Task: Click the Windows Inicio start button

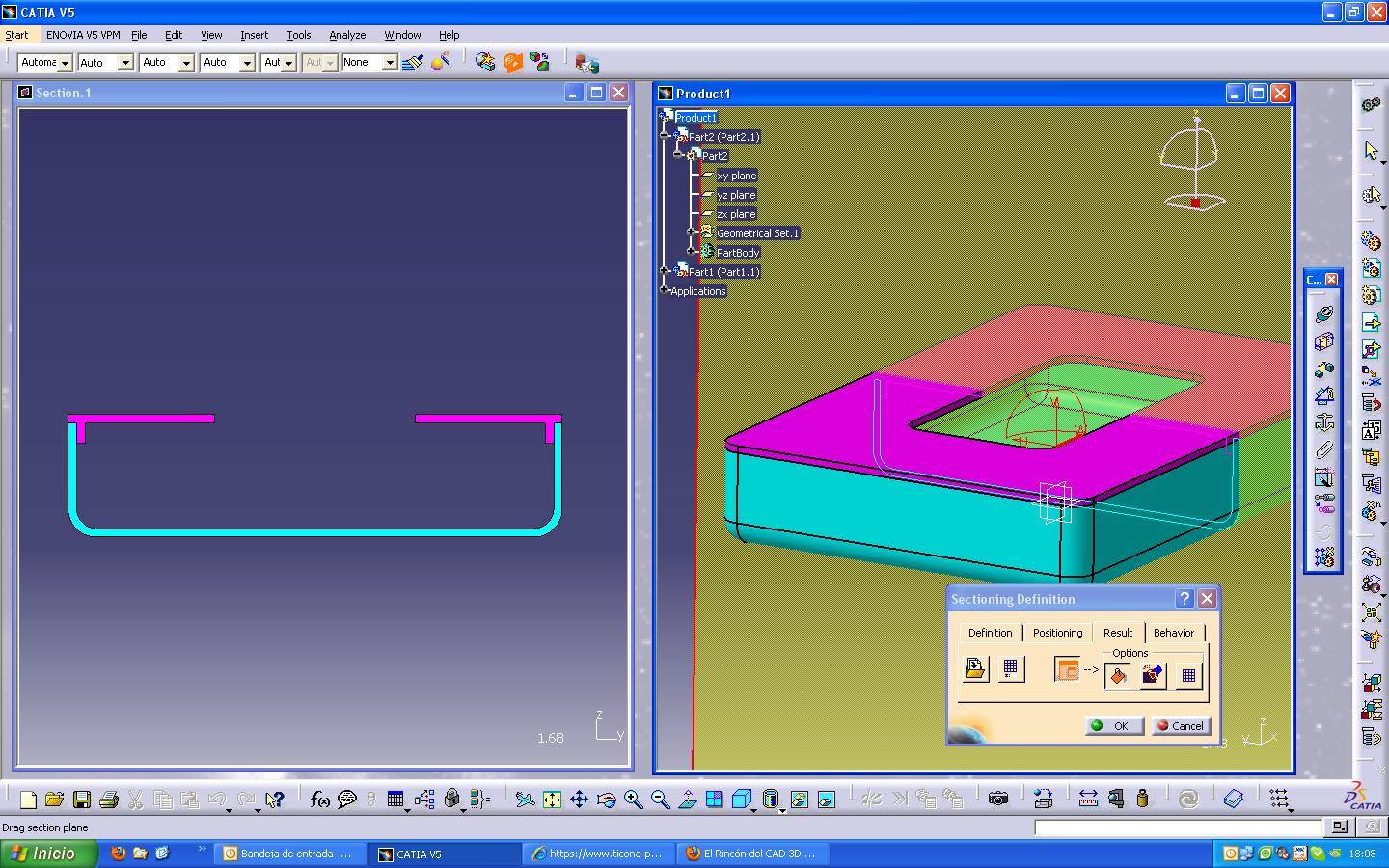Action: coord(48,854)
